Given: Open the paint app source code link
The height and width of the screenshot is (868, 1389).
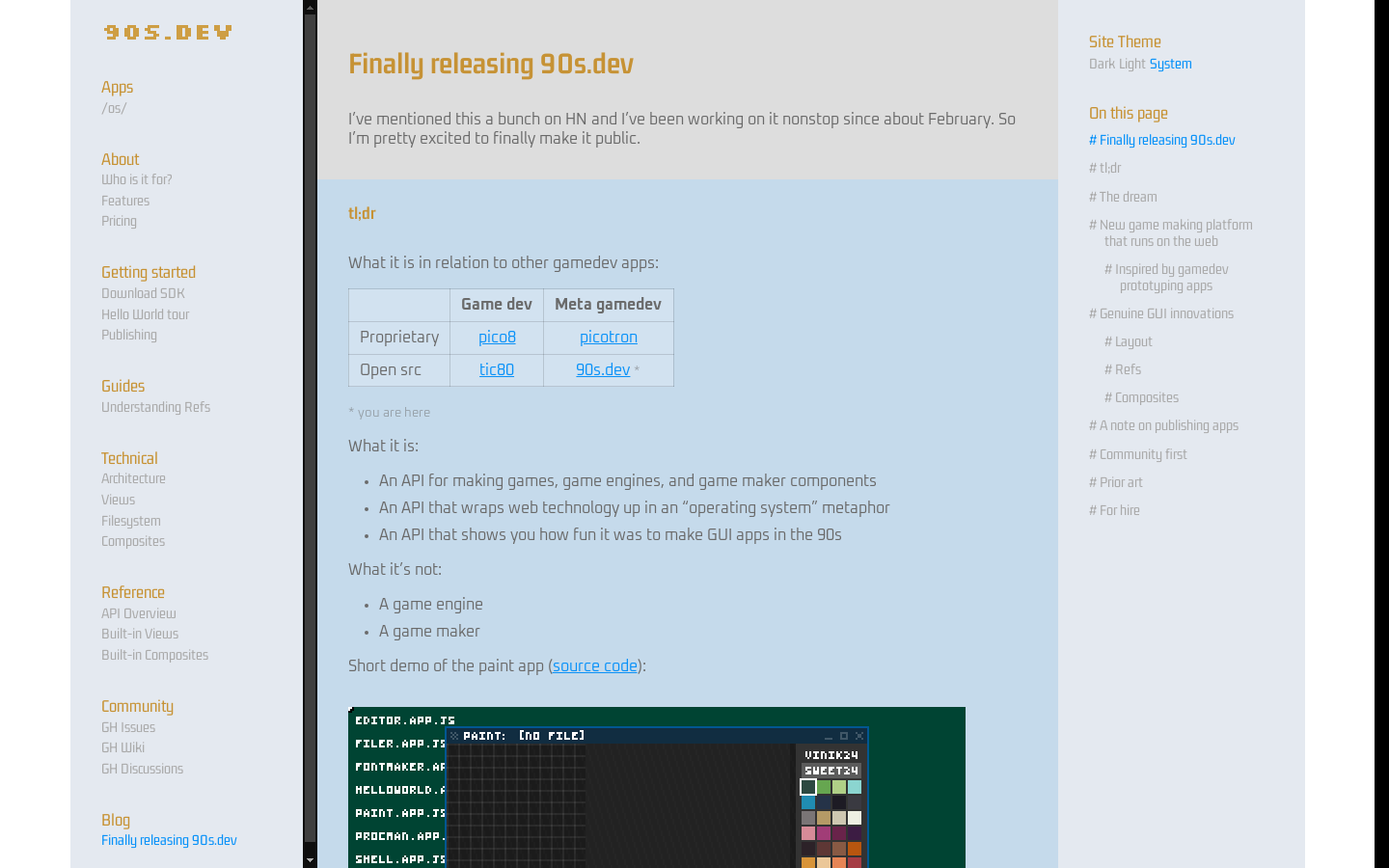Looking at the screenshot, I should click(595, 665).
